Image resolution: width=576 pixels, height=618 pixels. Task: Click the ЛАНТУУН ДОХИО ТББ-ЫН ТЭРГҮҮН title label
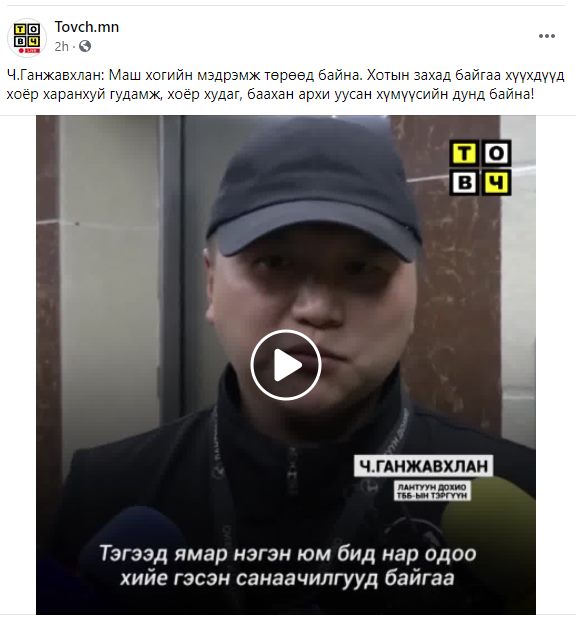click(x=432, y=491)
